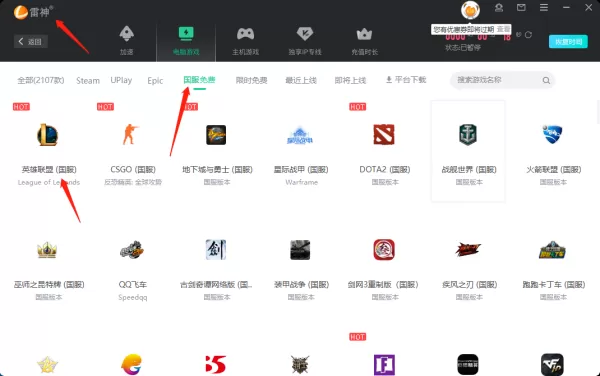
Task: Select the 限时免费 filter
Action: tap(251, 80)
